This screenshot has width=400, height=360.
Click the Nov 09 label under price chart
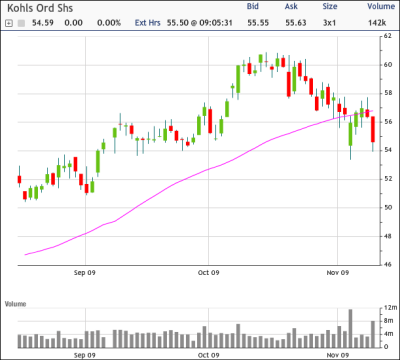click(x=337, y=273)
